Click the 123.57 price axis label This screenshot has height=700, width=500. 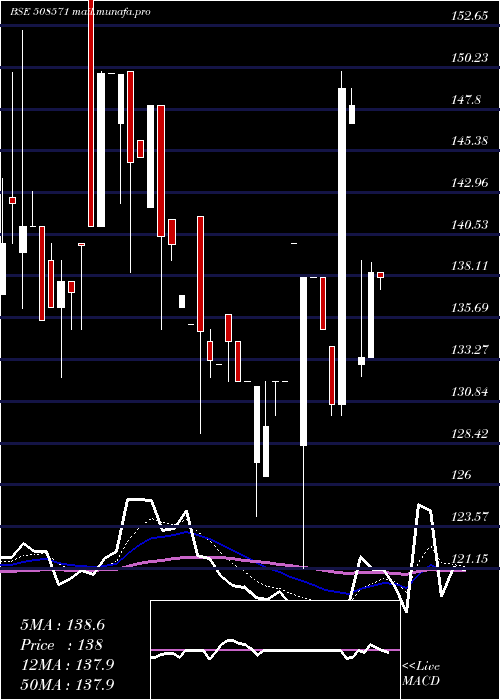(x=468, y=517)
